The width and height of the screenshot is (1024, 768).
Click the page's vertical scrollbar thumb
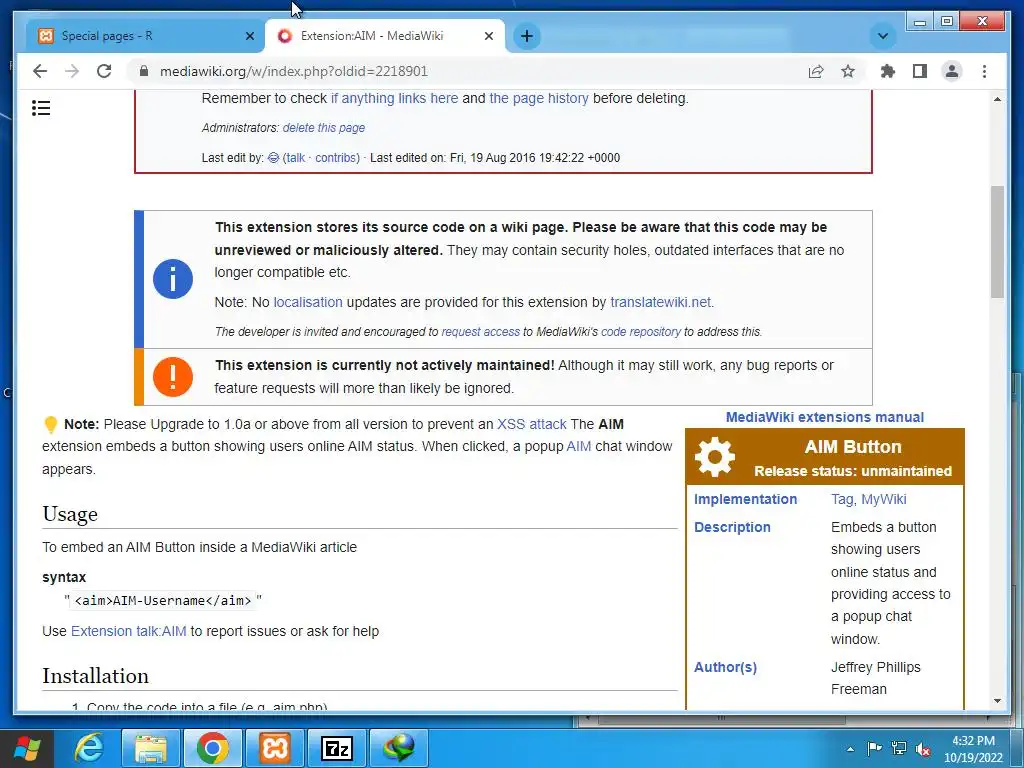point(997,242)
